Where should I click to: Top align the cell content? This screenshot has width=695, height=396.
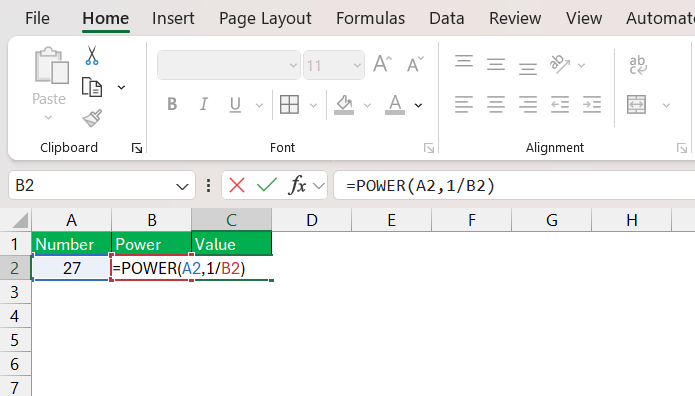click(464, 62)
